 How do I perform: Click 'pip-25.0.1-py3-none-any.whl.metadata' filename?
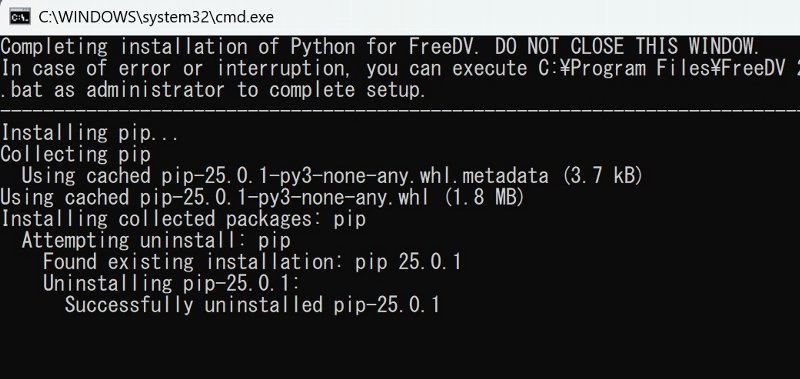[x=355, y=176]
